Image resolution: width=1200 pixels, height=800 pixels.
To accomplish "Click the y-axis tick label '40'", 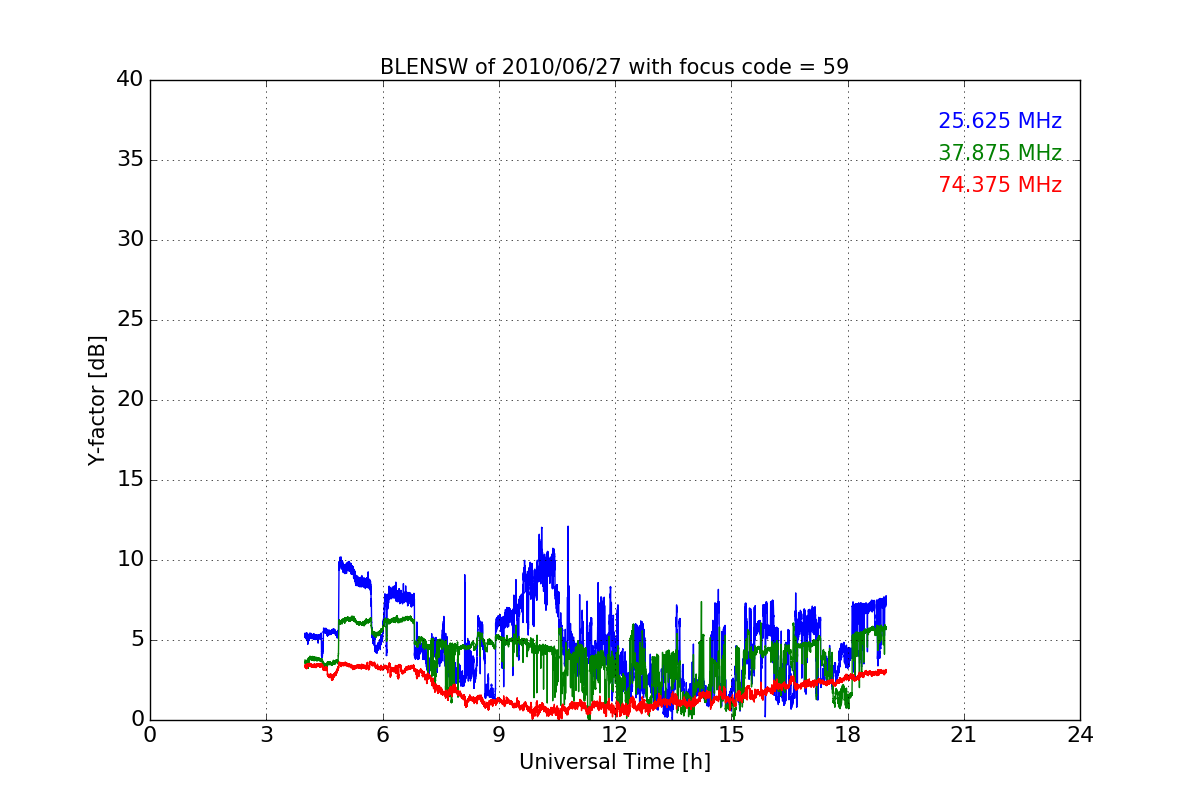I will click(130, 80).
